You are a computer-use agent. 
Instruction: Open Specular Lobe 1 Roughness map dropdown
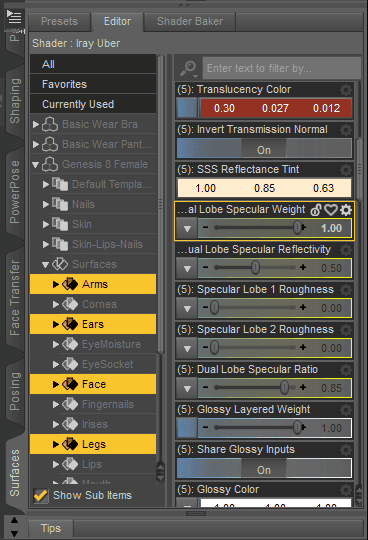click(187, 308)
